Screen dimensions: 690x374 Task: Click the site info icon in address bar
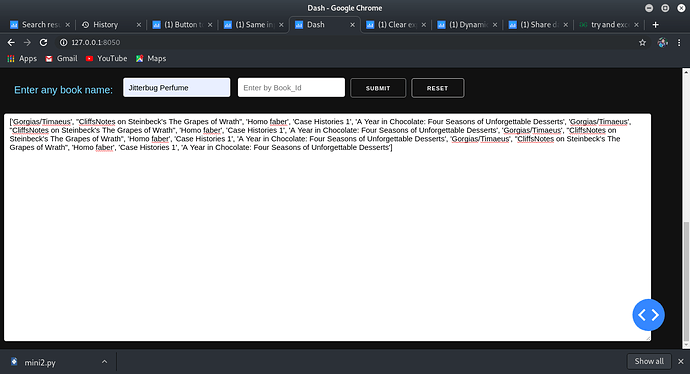(x=63, y=42)
